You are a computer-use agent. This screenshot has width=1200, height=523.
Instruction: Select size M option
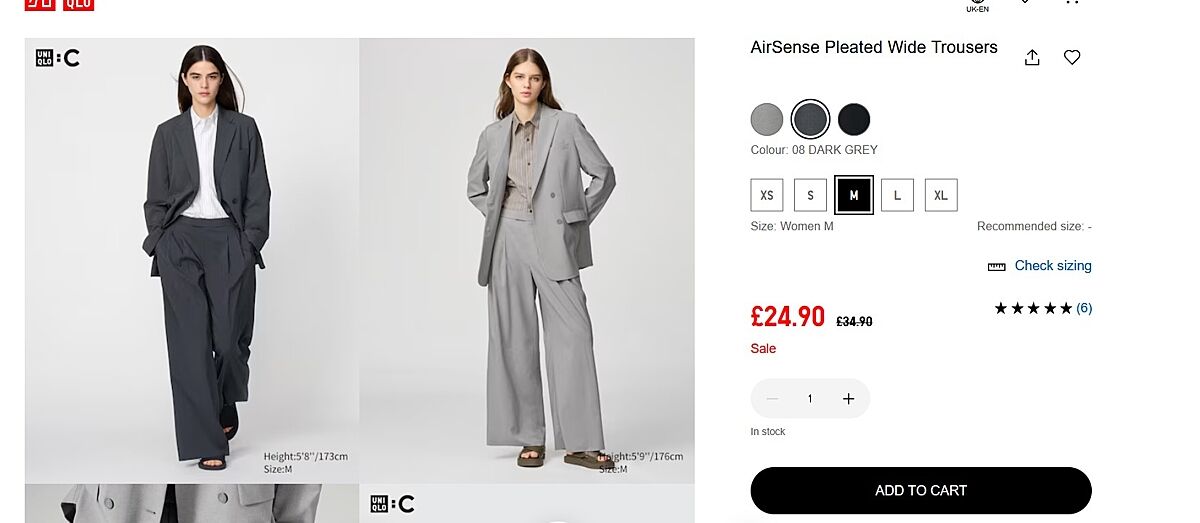[854, 195]
